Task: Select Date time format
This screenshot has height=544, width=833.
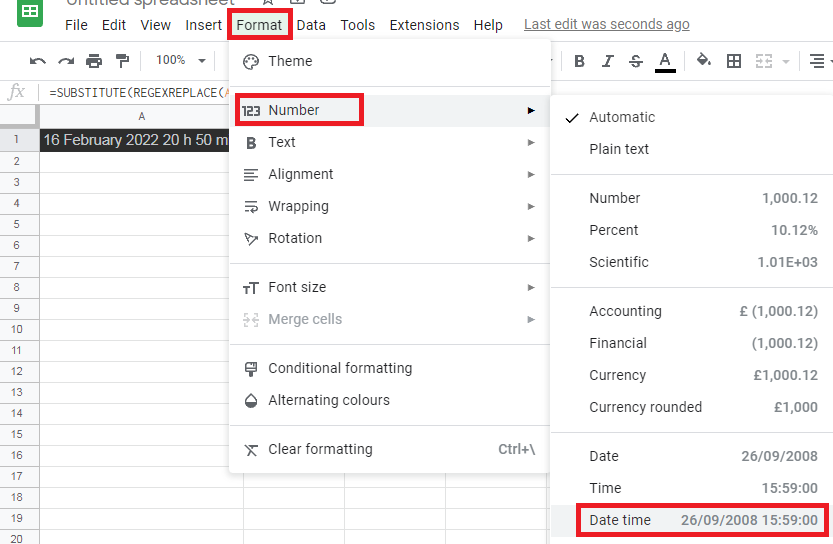Action: [692, 520]
